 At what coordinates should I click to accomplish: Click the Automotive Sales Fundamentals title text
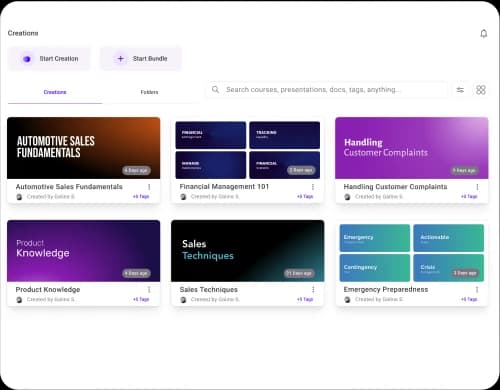coord(69,187)
